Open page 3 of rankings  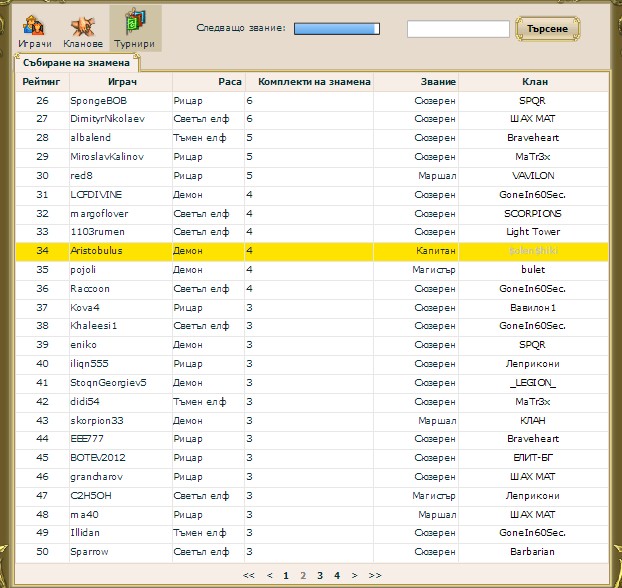pyautogui.click(x=320, y=576)
